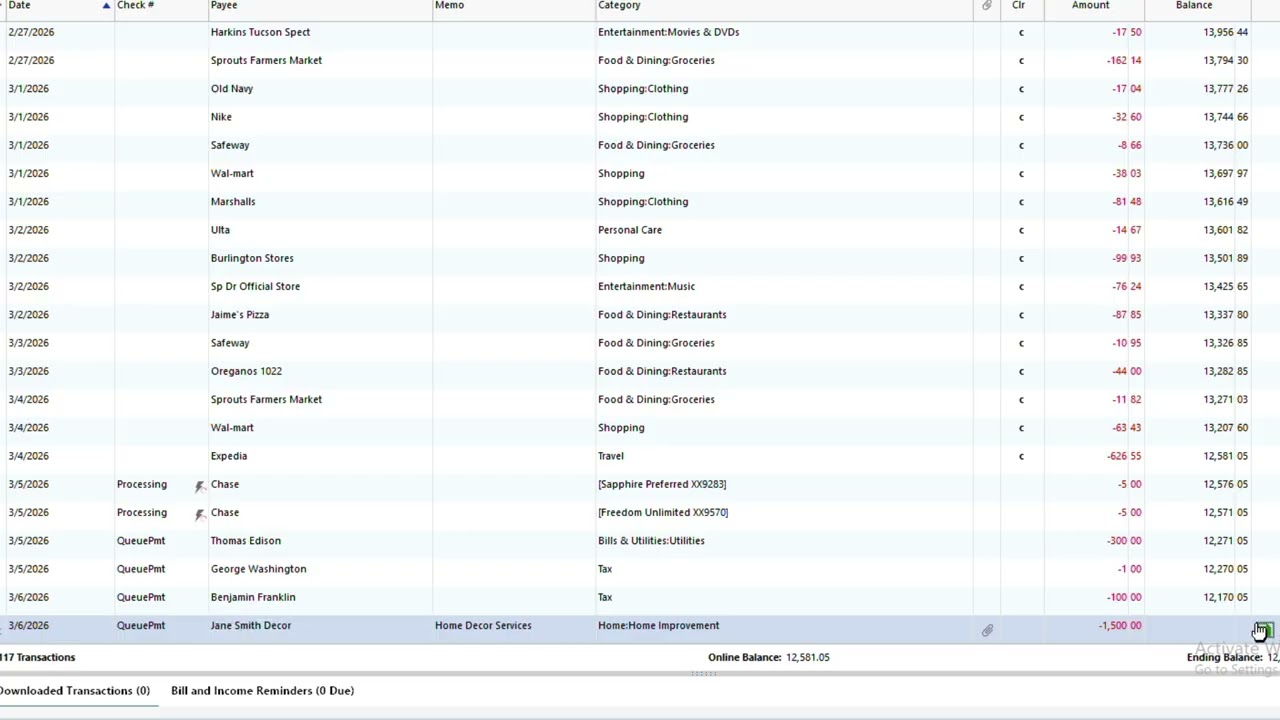Viewport: 1280px width, 720px height.
Task: Open the Downloaded Transactions (0) tab
Action: tap(75, 690)
